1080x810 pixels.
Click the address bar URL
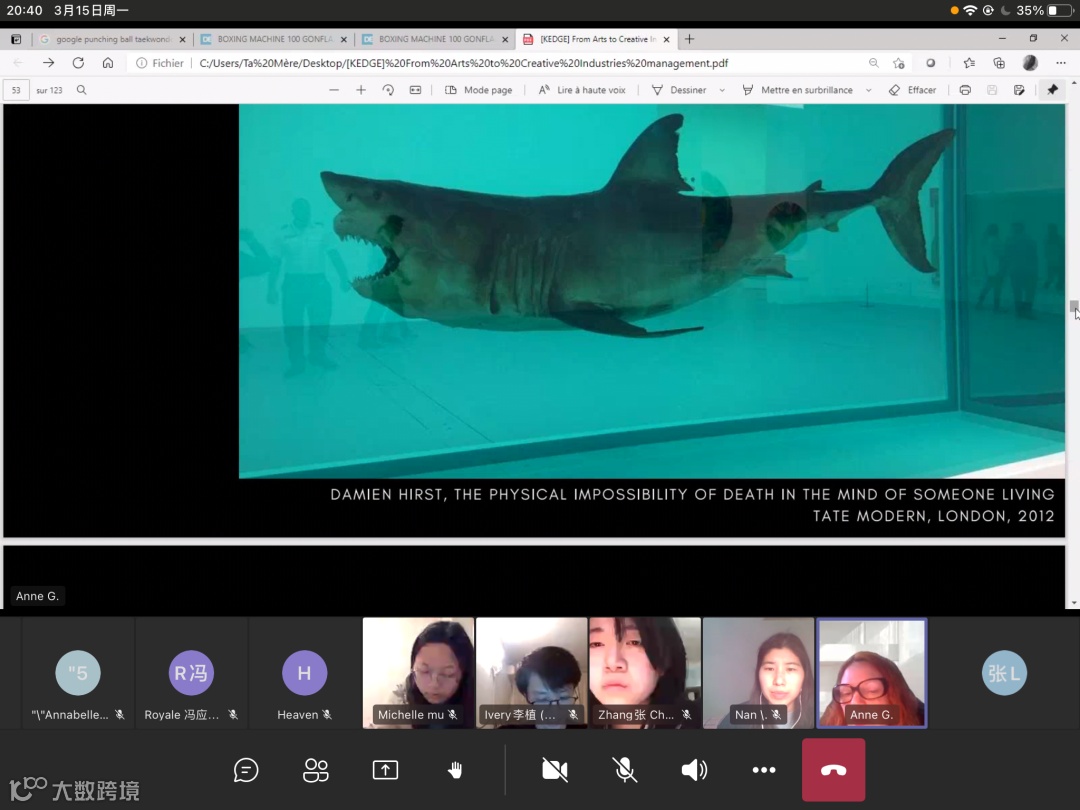[464, 63]
